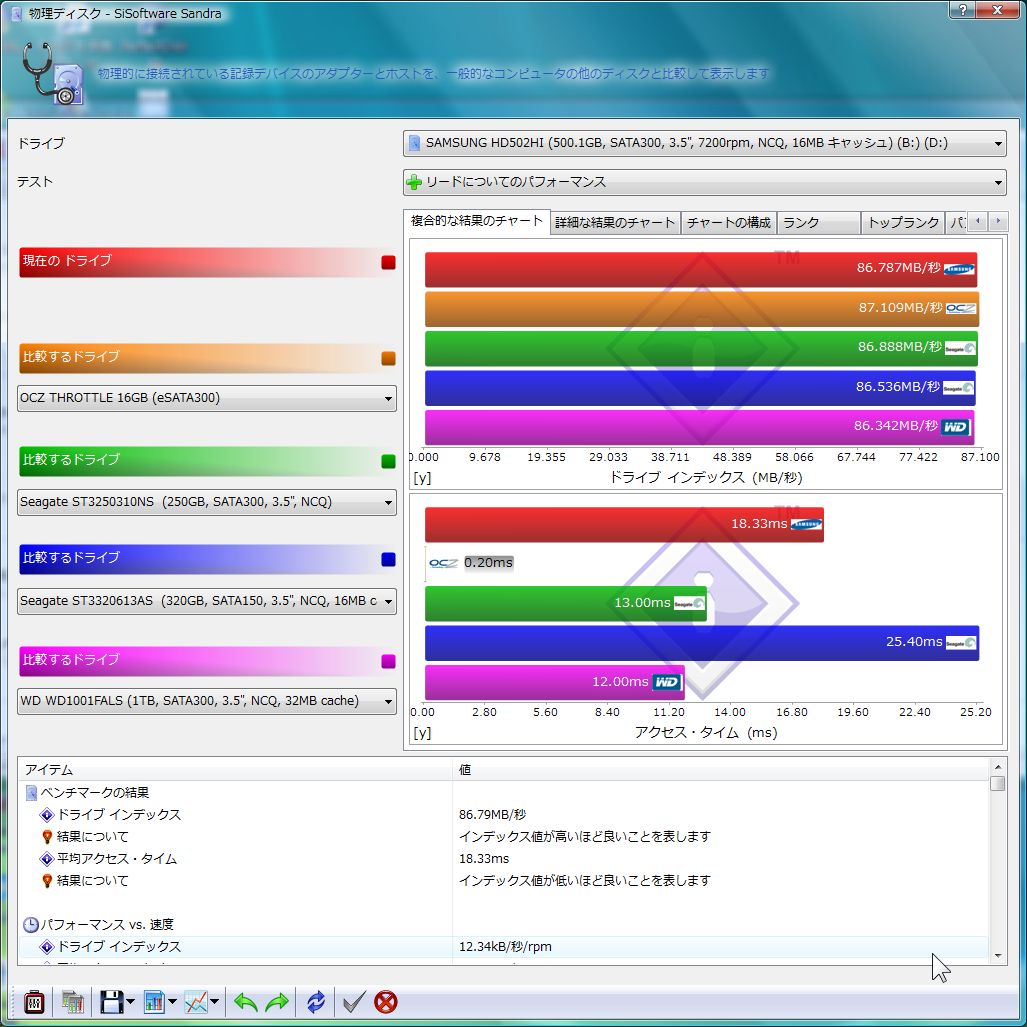Click the blue 25.40ms access time bar

[702, 643]
